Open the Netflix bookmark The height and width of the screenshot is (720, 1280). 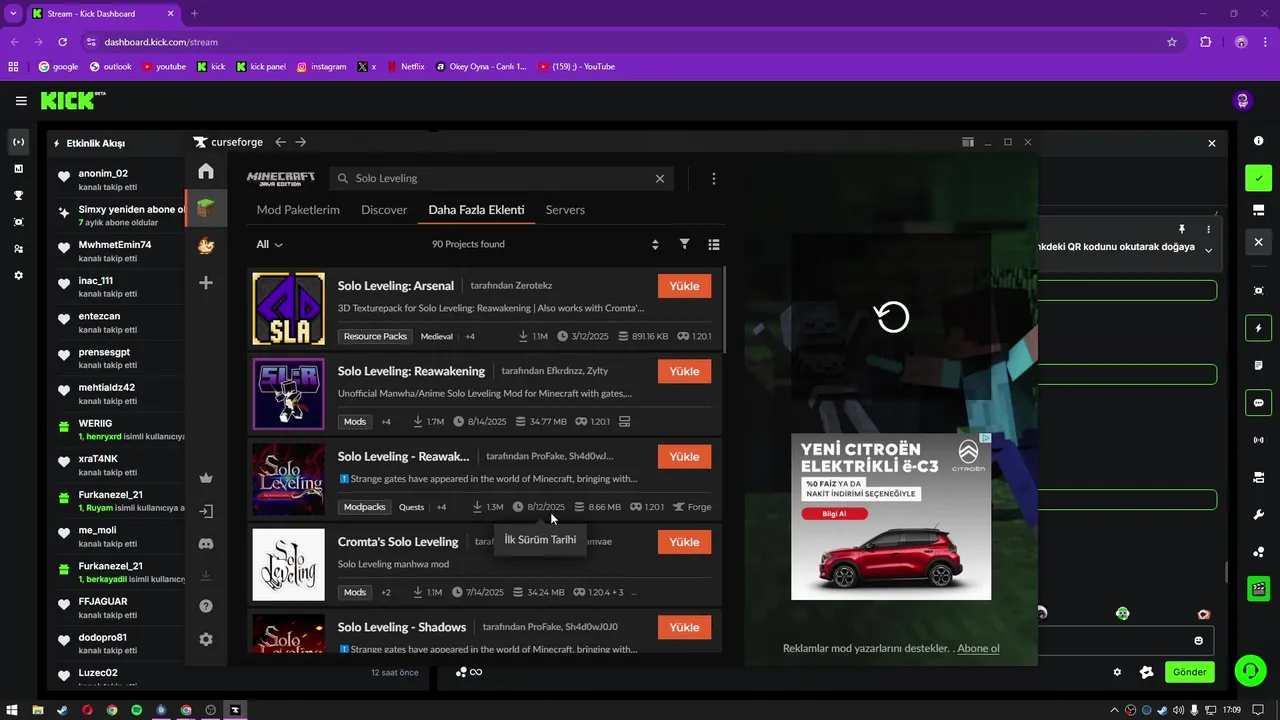[405, 67]
